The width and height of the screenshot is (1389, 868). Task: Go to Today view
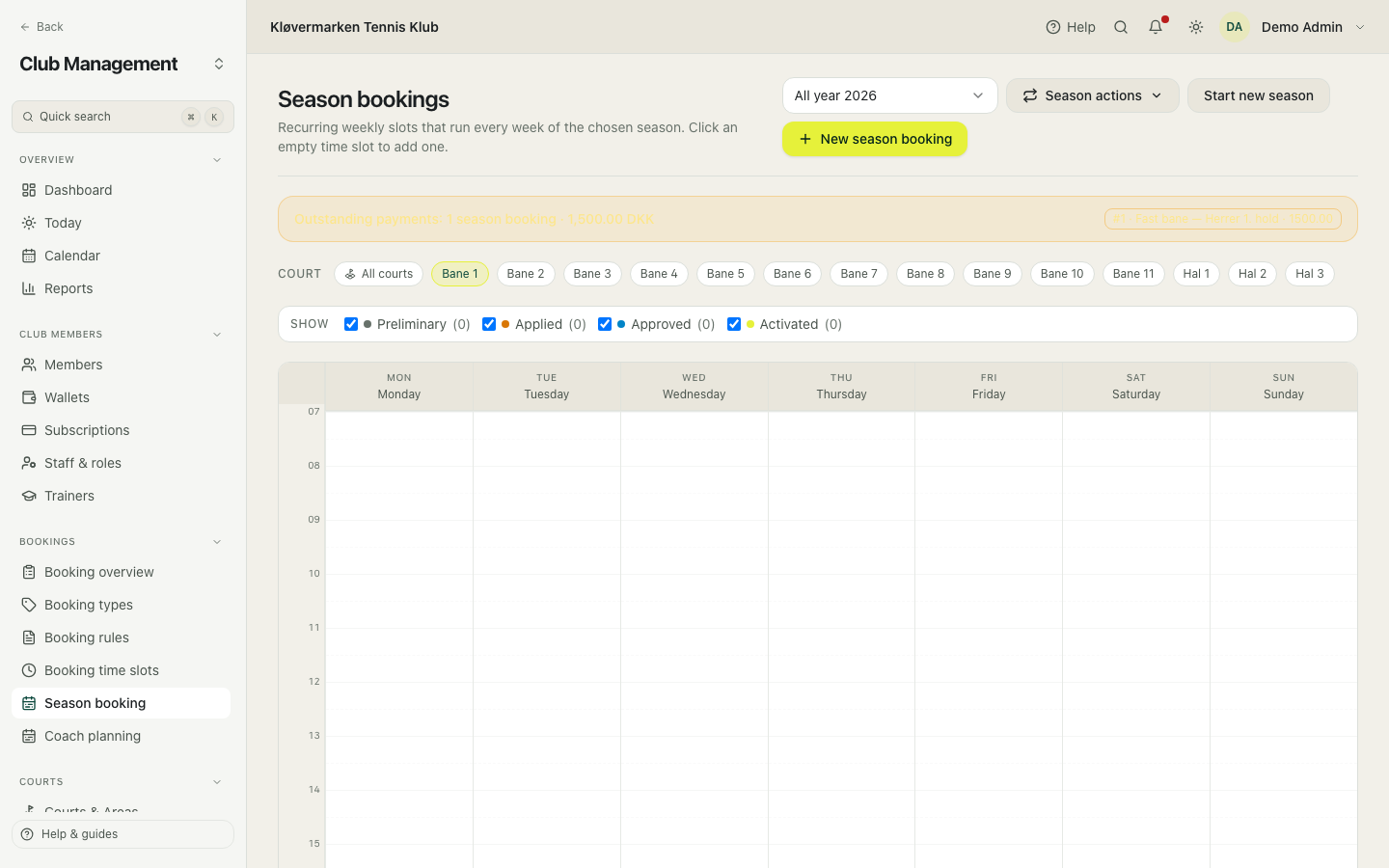point(122,223)
